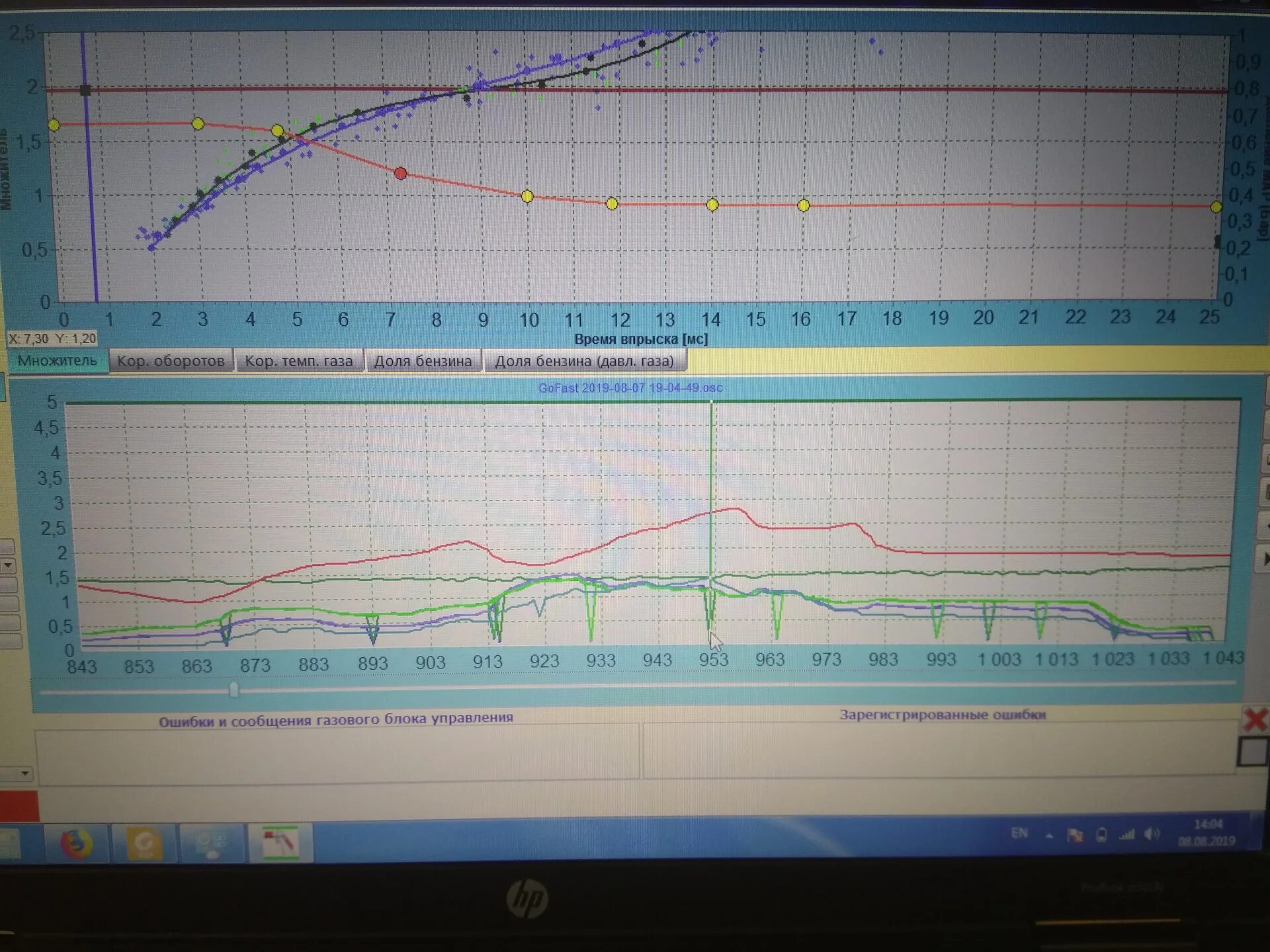Open the Доля бензина (давл. газа) tab
Image resolution: width=1270 pixels, height=952 pixels.
584,361
